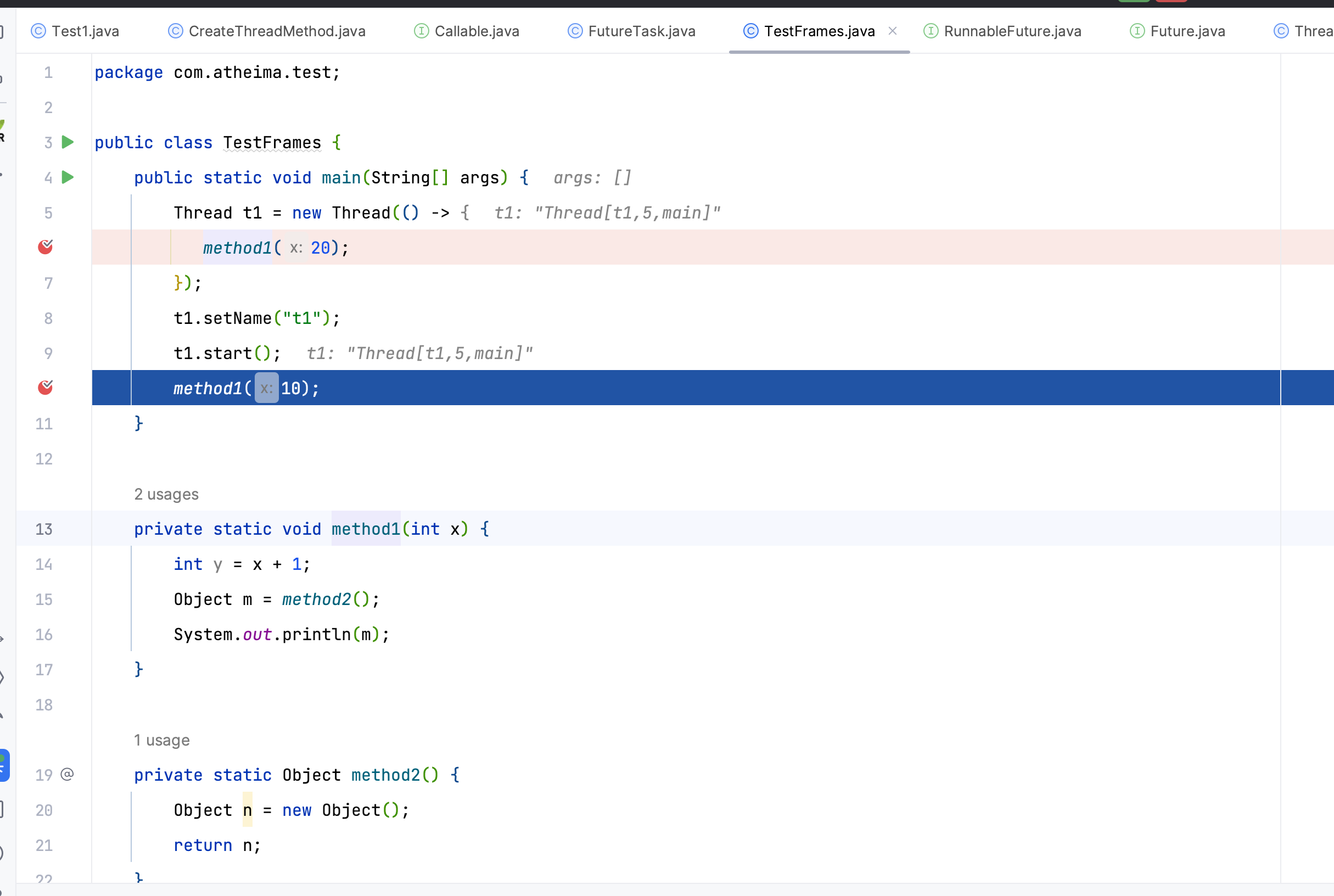Open the Future.java tab
The image size is (1334, 896).
1178,31
